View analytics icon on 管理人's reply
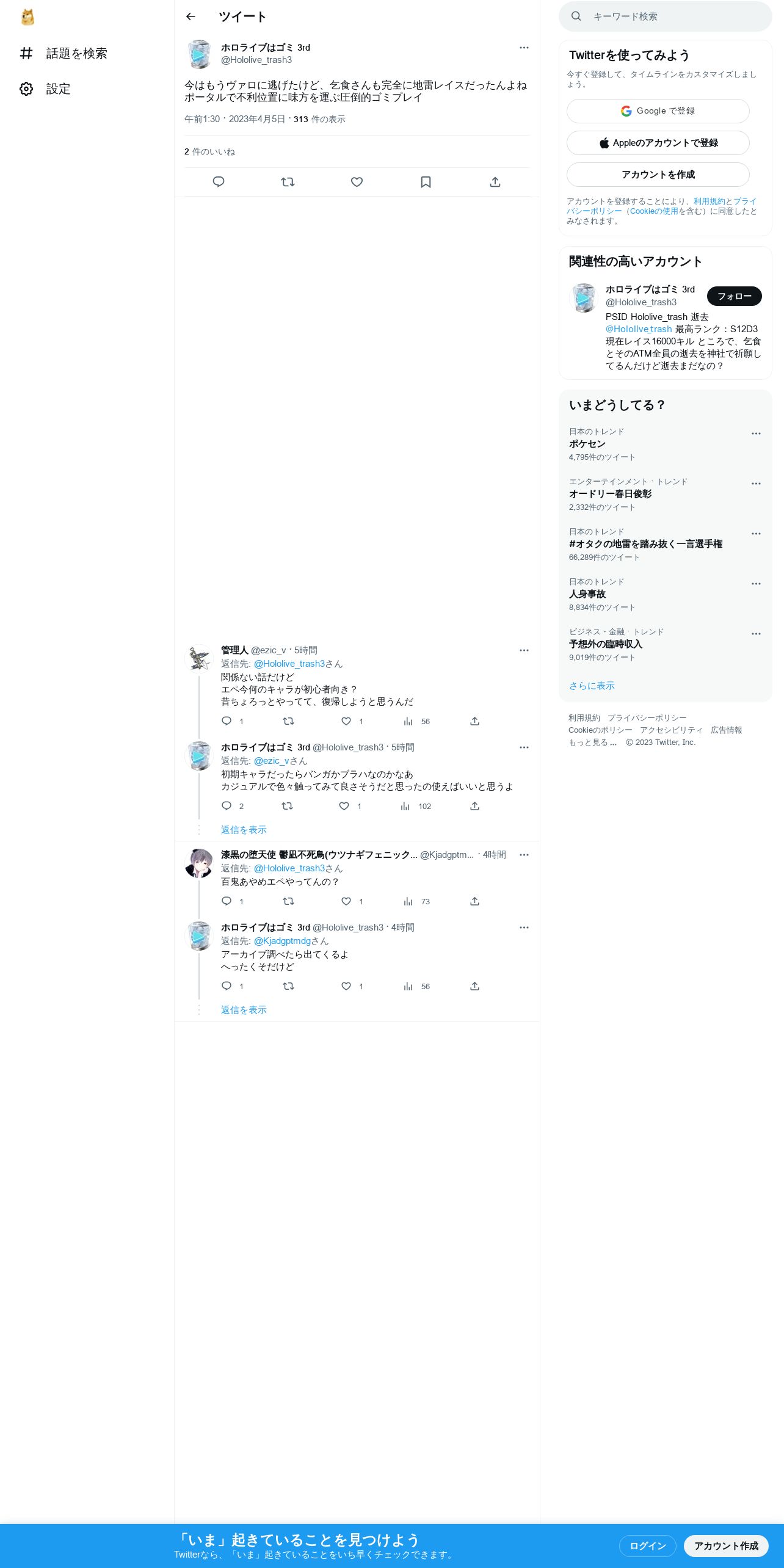The height and width of the screenshot is (1568, 784). pos(408,721)
